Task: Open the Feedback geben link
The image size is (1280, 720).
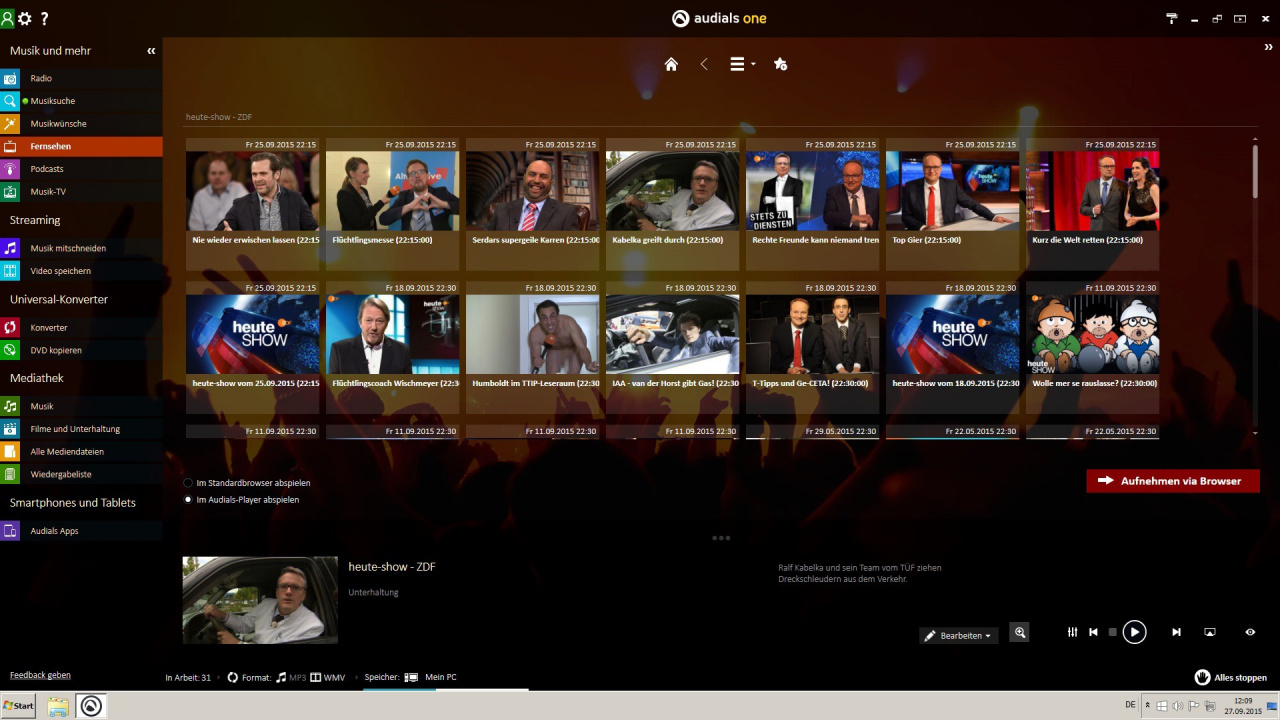Action: click(x=40, y=675)
